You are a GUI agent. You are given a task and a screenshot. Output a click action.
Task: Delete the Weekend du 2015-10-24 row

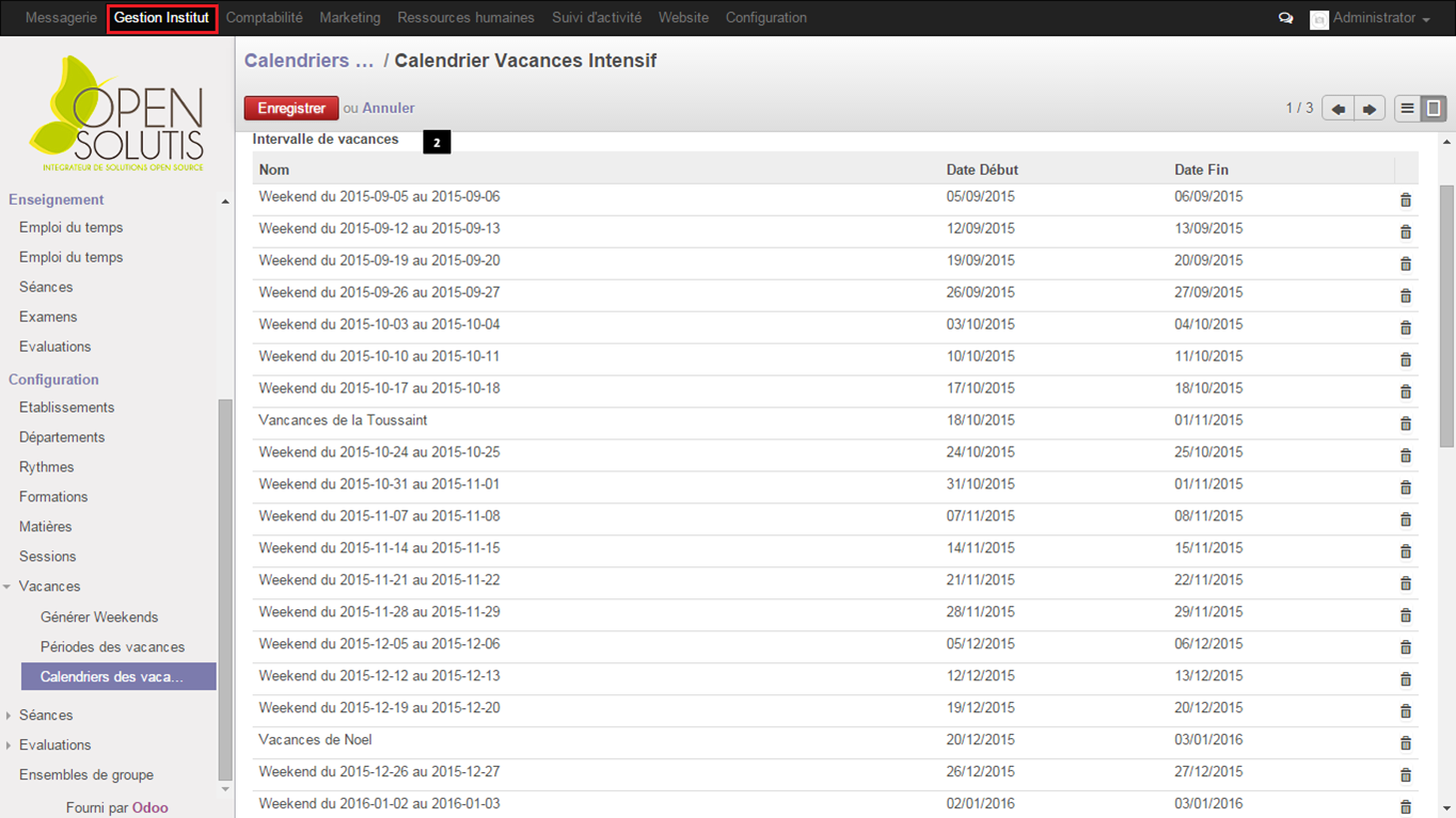coord(1405,455)
